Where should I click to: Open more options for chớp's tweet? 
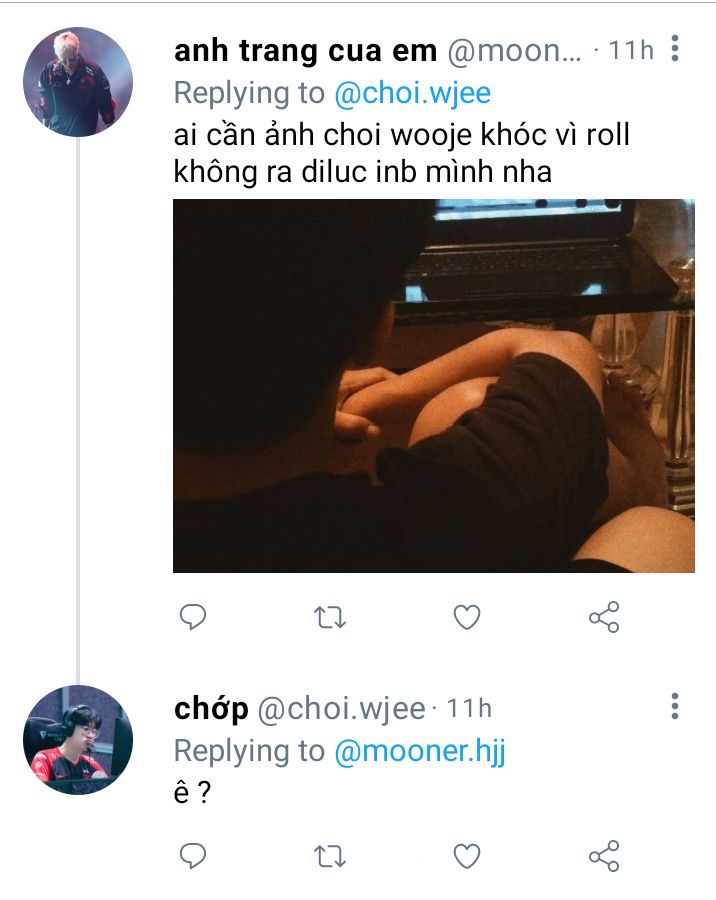[676, 707]
